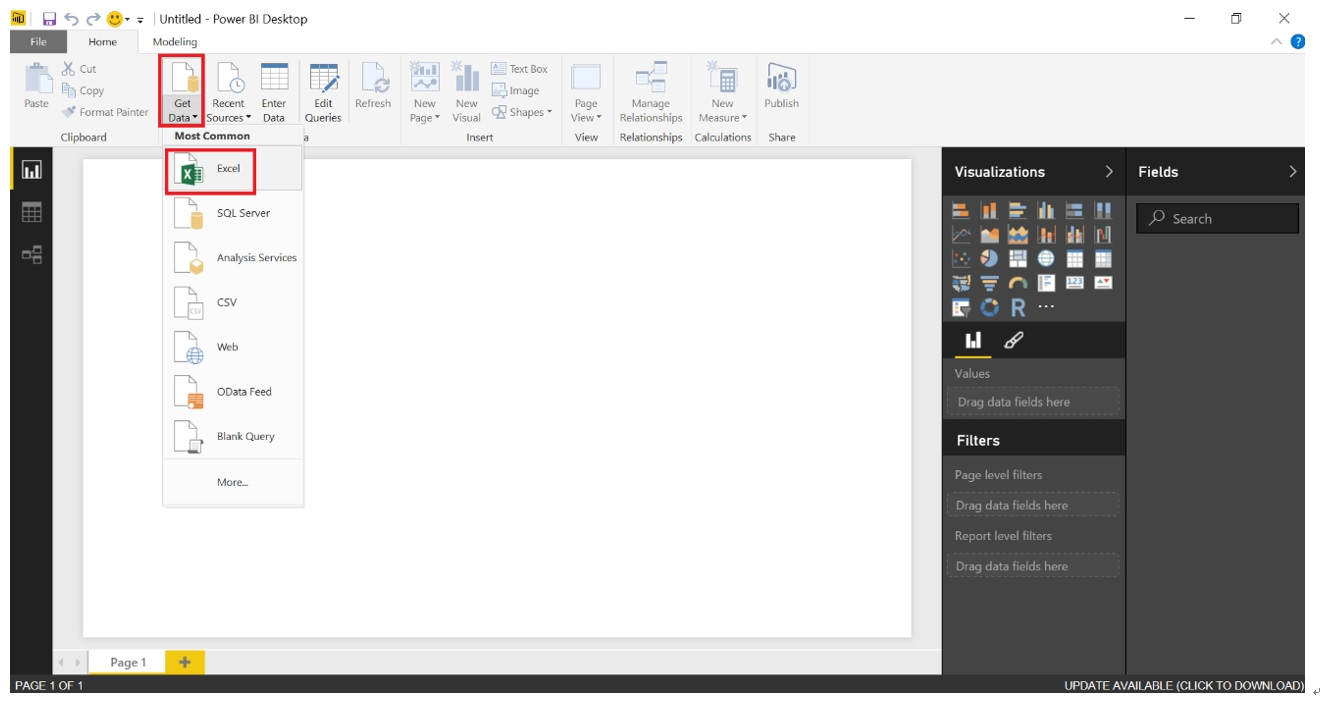Viewport: 1321px width, 703px height.
Task: Open the Page View dropdown
Action: [x=586, y=92]
